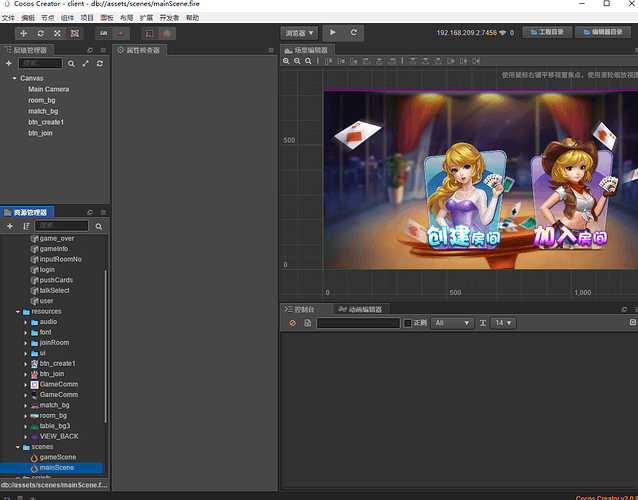Click sort assets icon in asset manager
638x500 pixels.
[x=26, y=226]
